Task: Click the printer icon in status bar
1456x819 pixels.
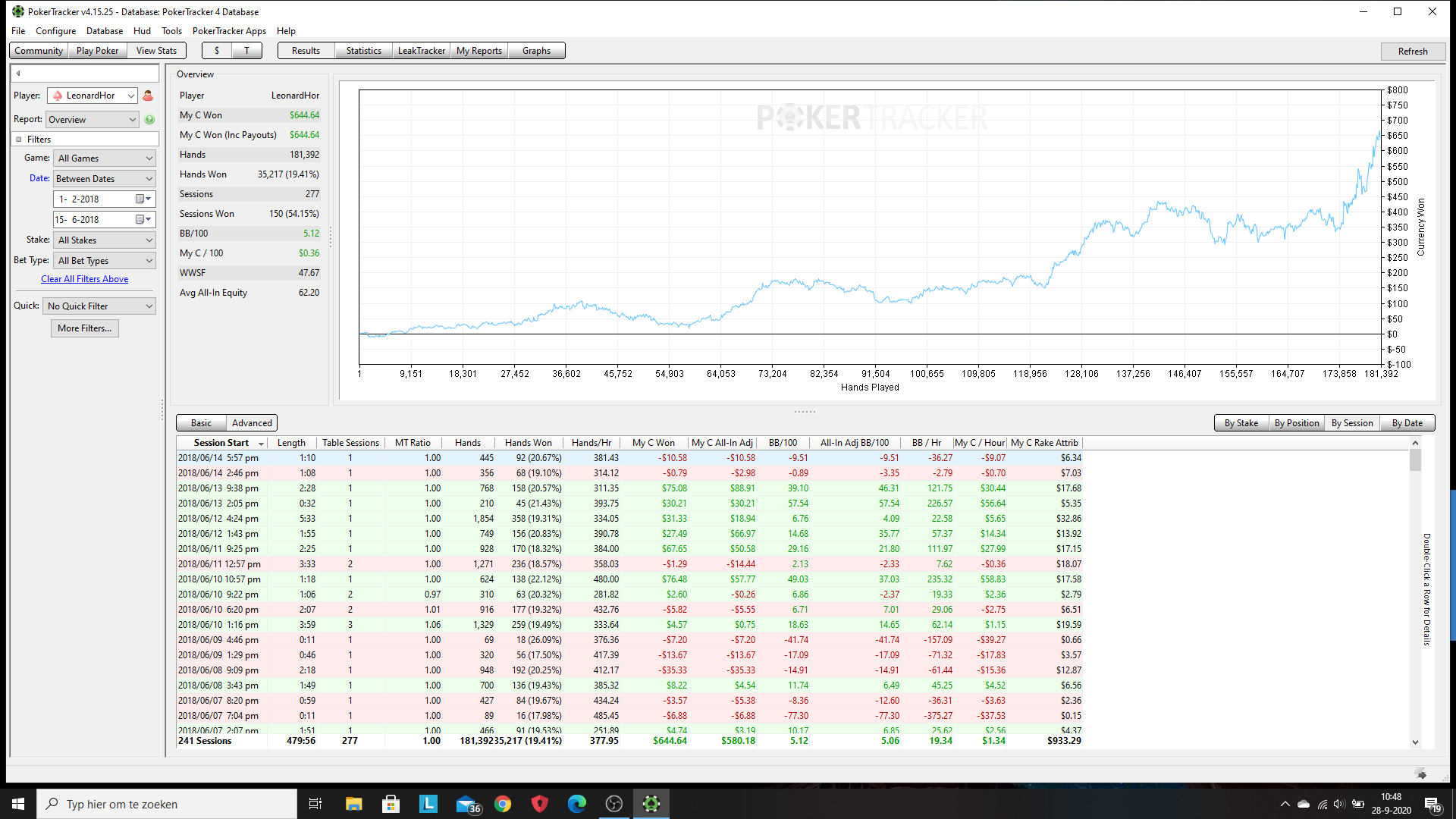Action: click(1421, 774)
